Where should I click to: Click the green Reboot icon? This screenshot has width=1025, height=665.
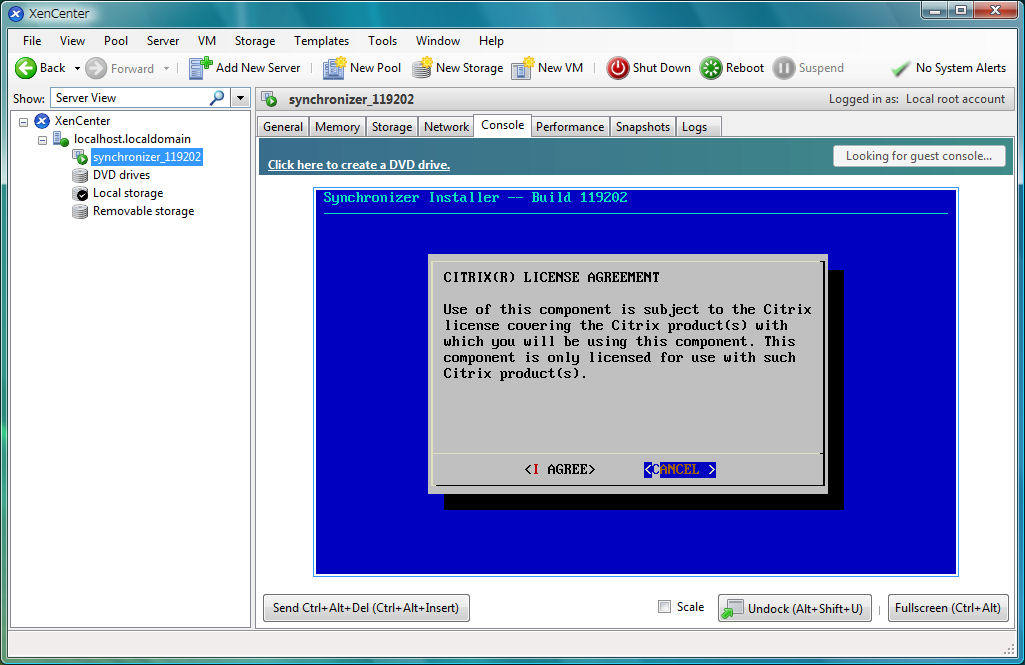click(711, 68)
